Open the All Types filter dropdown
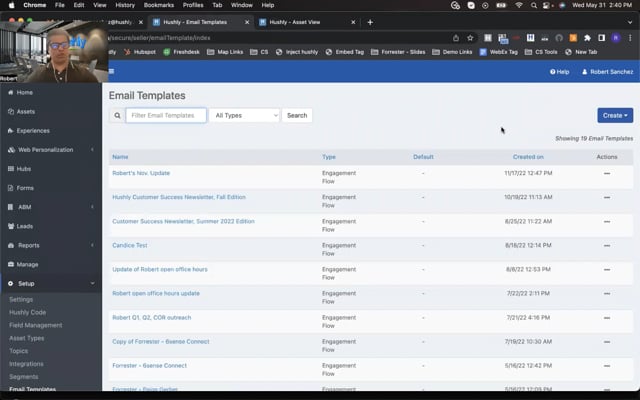The image size is (640, 400). (244, 116)
